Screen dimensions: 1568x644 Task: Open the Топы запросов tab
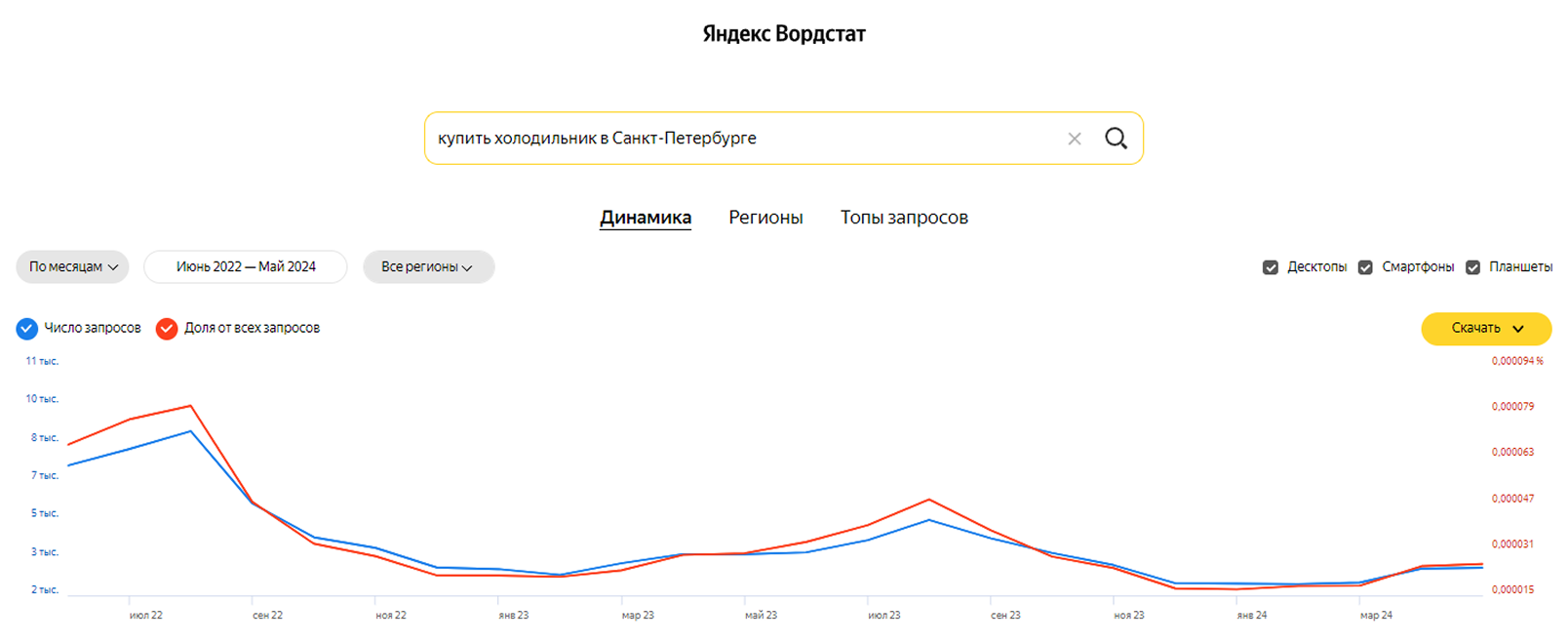click(x=904, y=218)
